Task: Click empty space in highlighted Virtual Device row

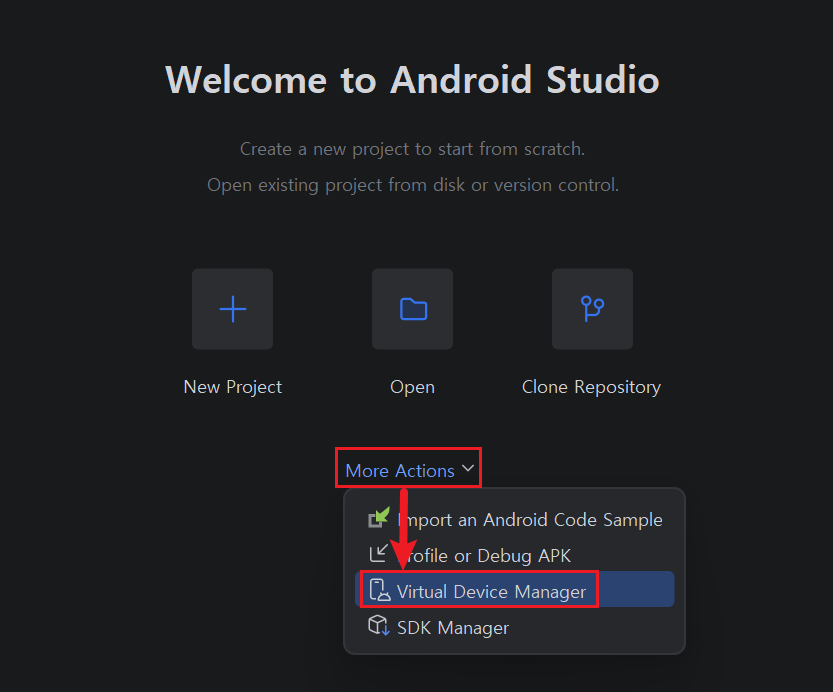Action: (x=636, y=590)
